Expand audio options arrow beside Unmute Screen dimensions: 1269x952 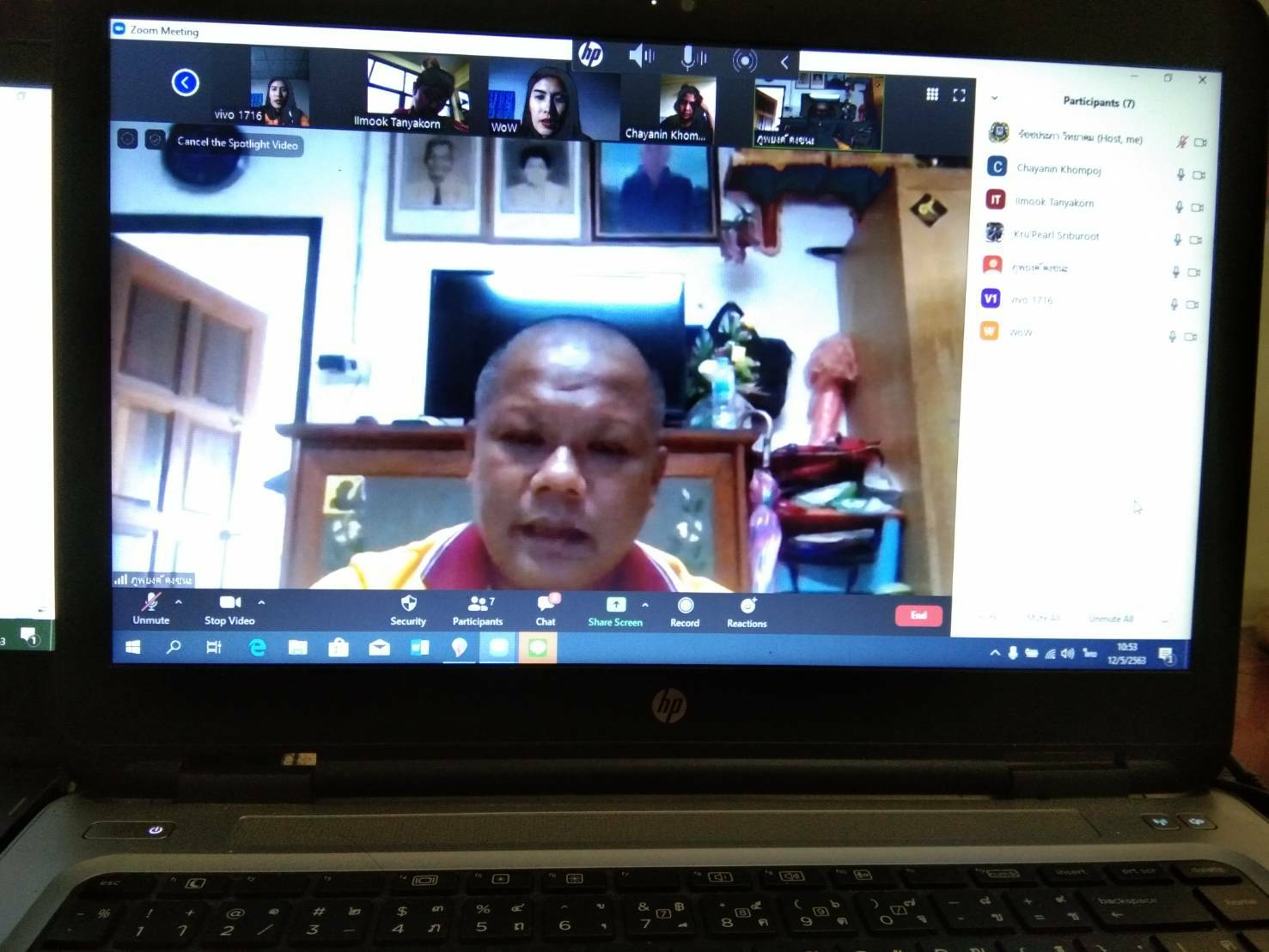pos(179,602)
